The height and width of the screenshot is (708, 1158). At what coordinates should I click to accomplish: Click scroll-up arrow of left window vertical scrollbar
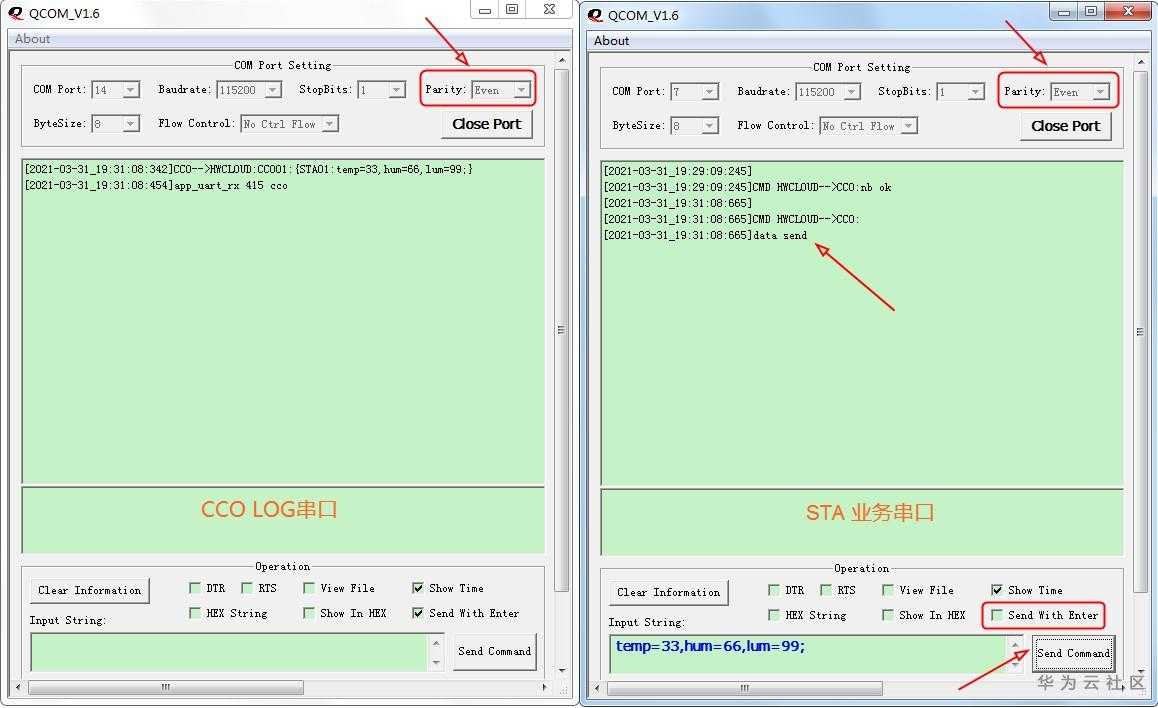pyautogui.click(x=562, y=60)
